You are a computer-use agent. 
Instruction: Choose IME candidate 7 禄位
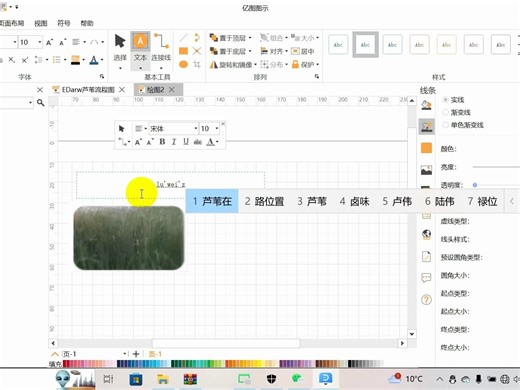(x=482, y=201)
